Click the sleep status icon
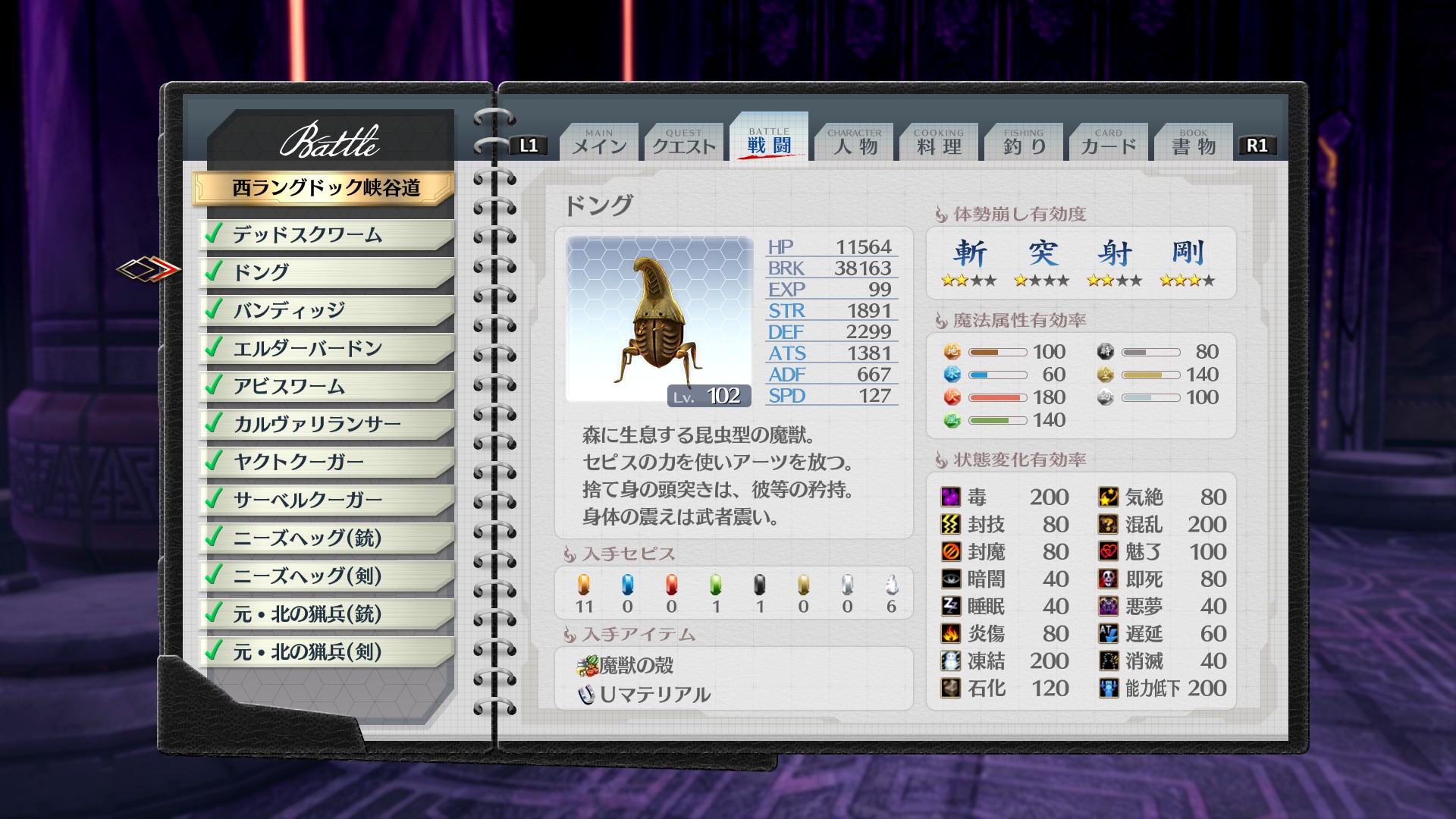 pos(951,607)
